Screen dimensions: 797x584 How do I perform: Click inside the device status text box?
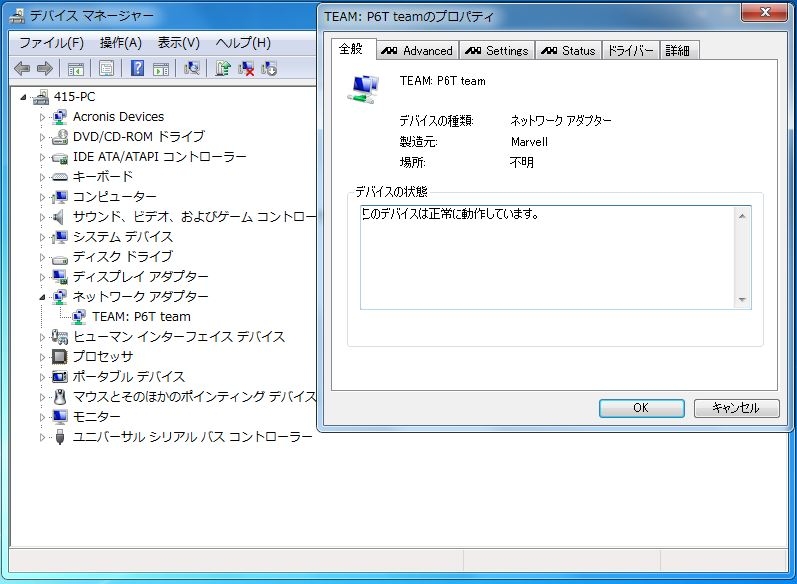(x=548, y=258)
